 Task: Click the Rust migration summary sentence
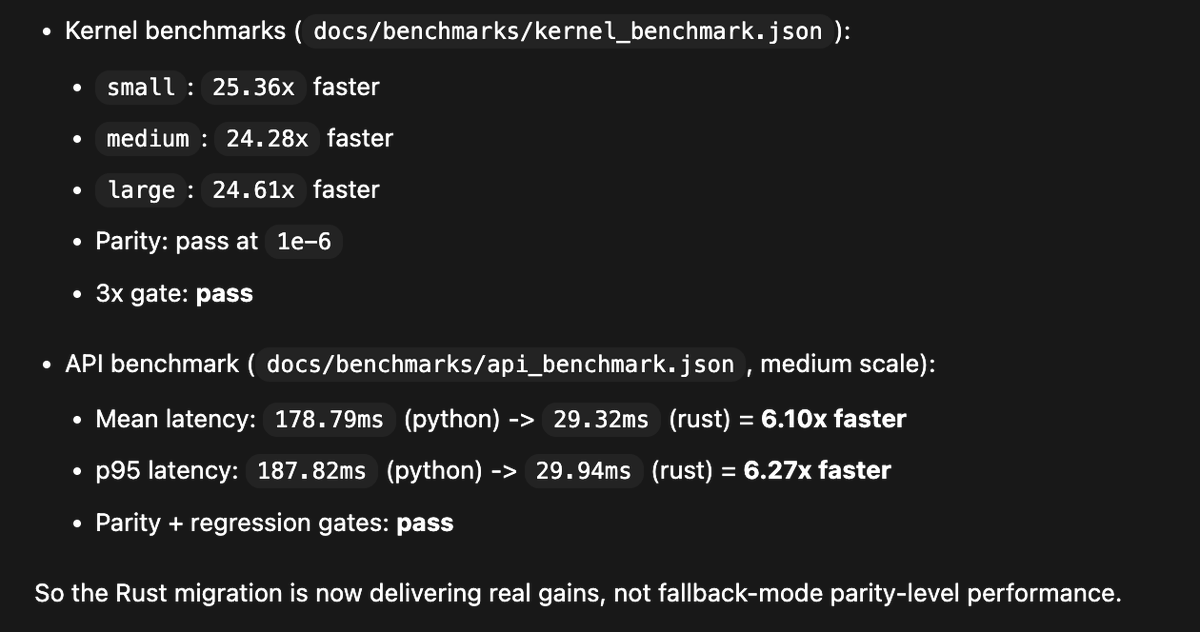(x=578, y=594)
